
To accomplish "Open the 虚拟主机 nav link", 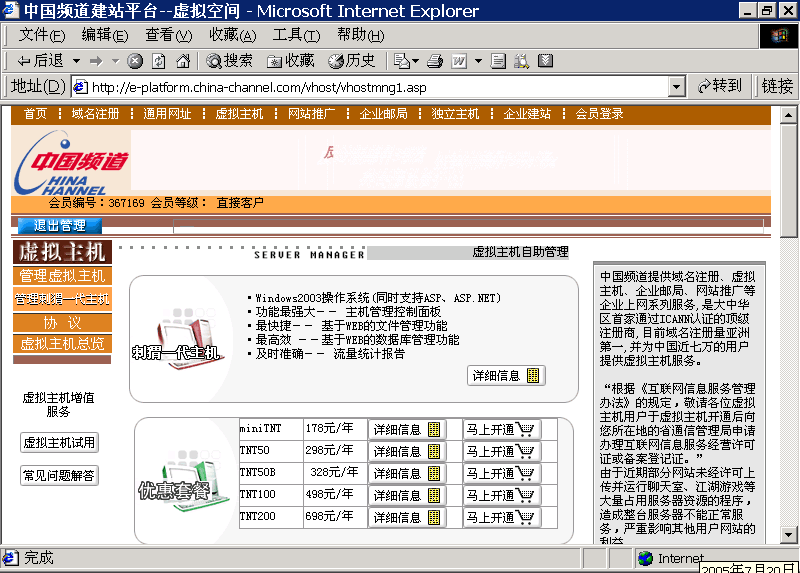I will [x=239, y=114].
